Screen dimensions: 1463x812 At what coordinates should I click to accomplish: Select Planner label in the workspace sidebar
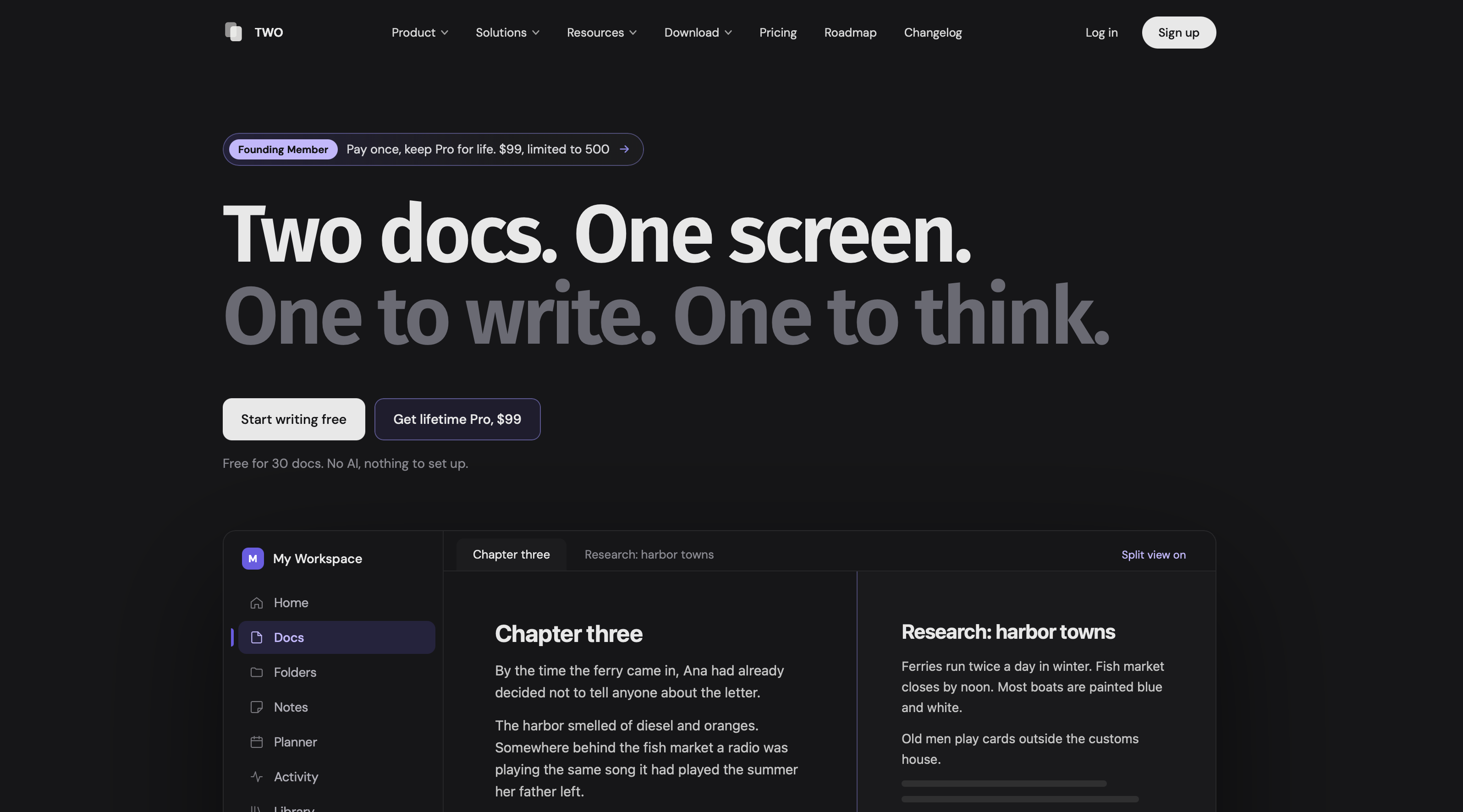[x=295, y=741]
